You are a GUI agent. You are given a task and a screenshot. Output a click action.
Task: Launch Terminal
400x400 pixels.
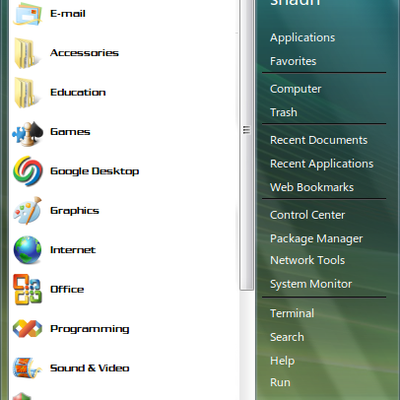[292, 313]
